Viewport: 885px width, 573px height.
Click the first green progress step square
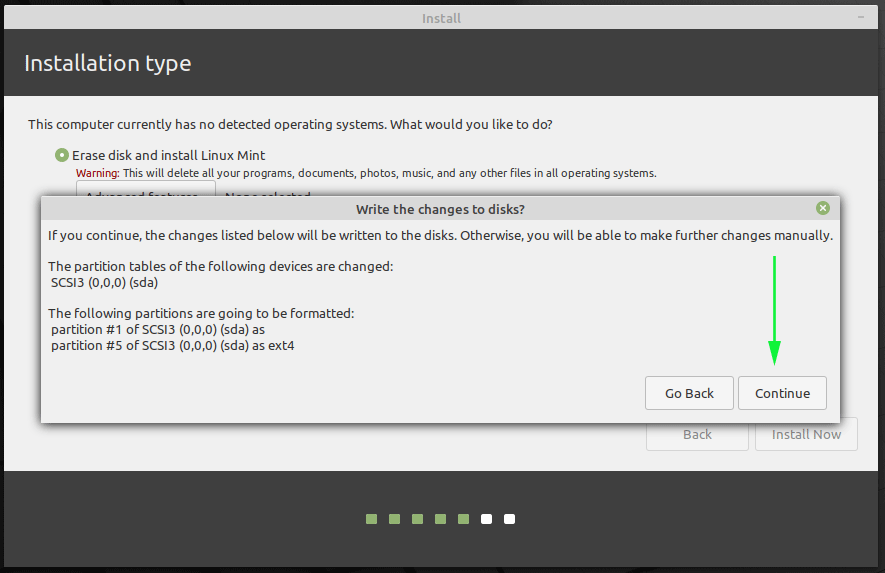371,519
